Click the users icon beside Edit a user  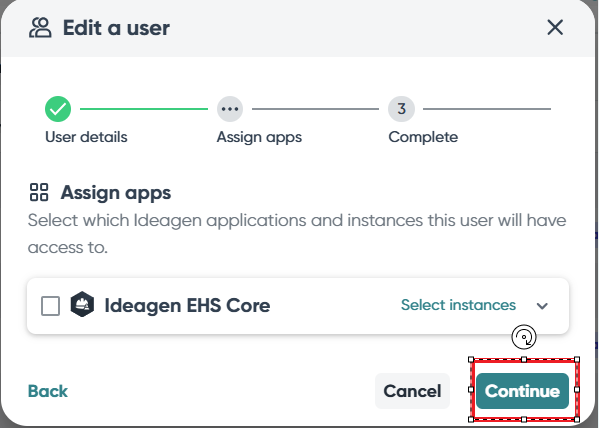point(40,28)
